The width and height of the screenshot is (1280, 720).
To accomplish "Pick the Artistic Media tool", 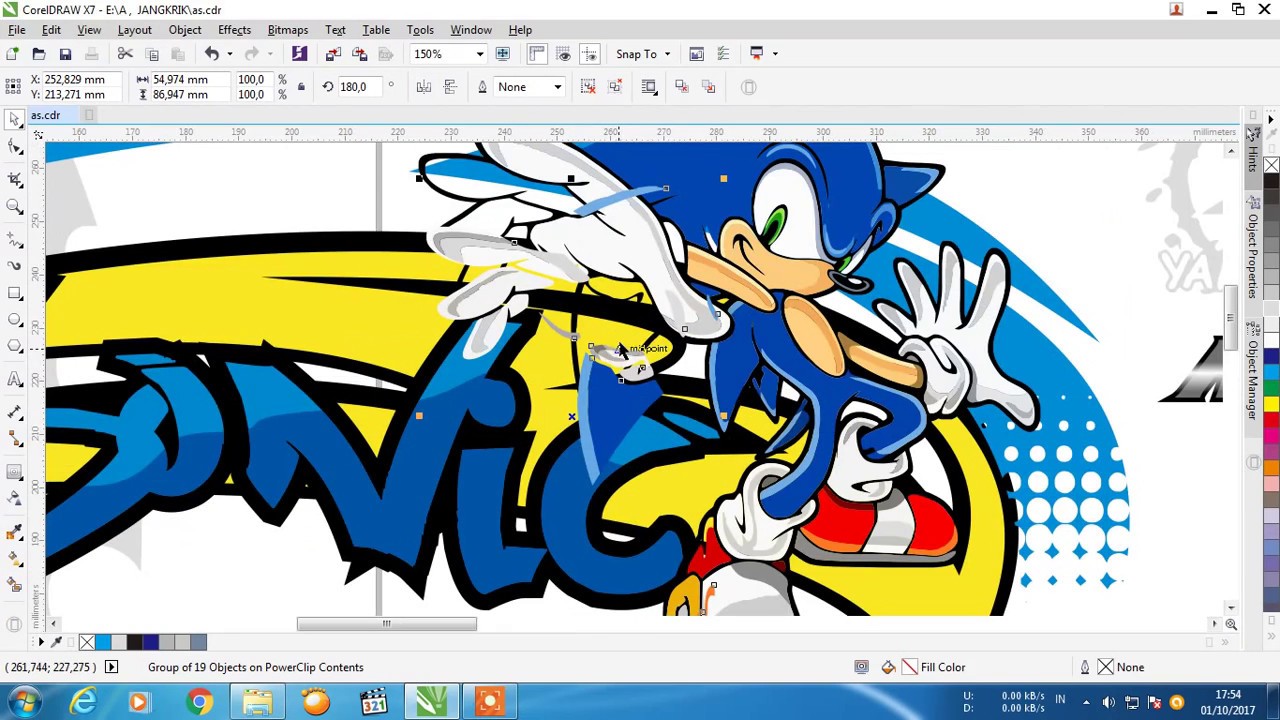I will (x=15, y=265).
